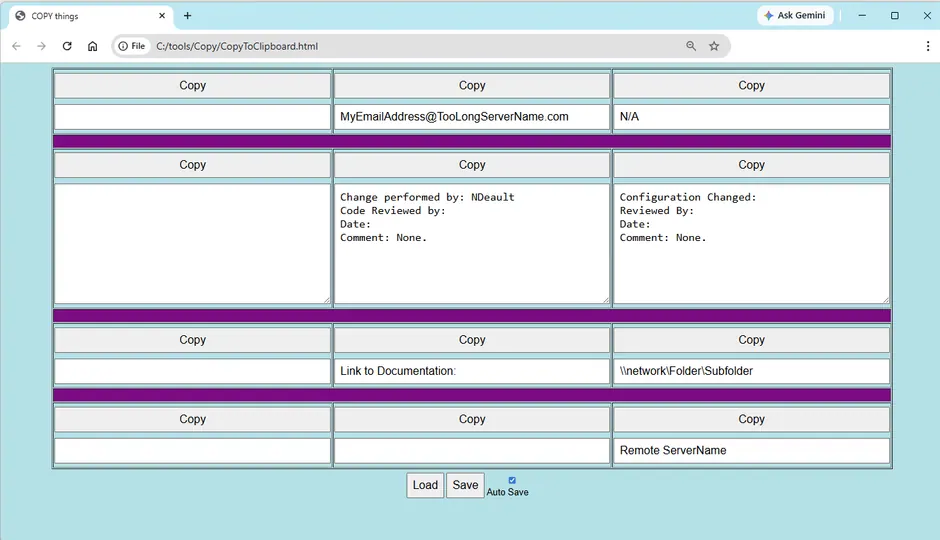The image size is (940, 540).
Task: Click Copy above the N/A field
Action: (751, 86)
